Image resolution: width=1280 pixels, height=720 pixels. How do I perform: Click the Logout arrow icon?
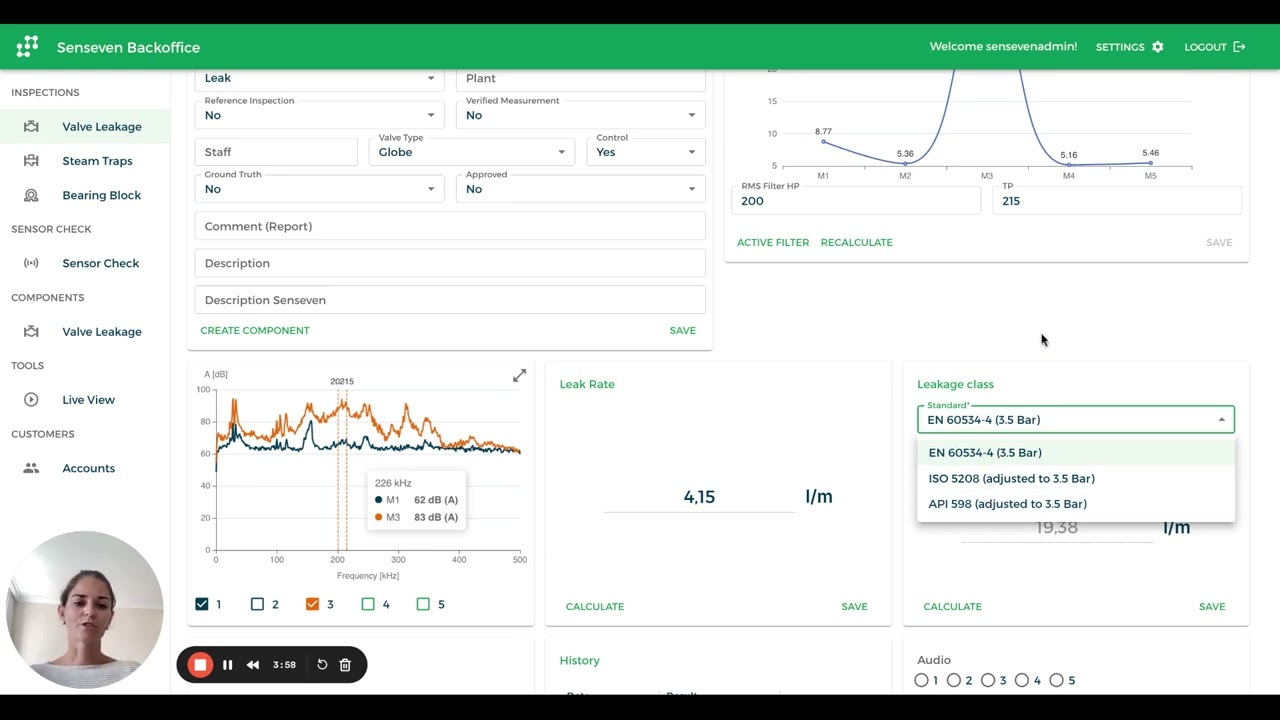coord(1240,47)
